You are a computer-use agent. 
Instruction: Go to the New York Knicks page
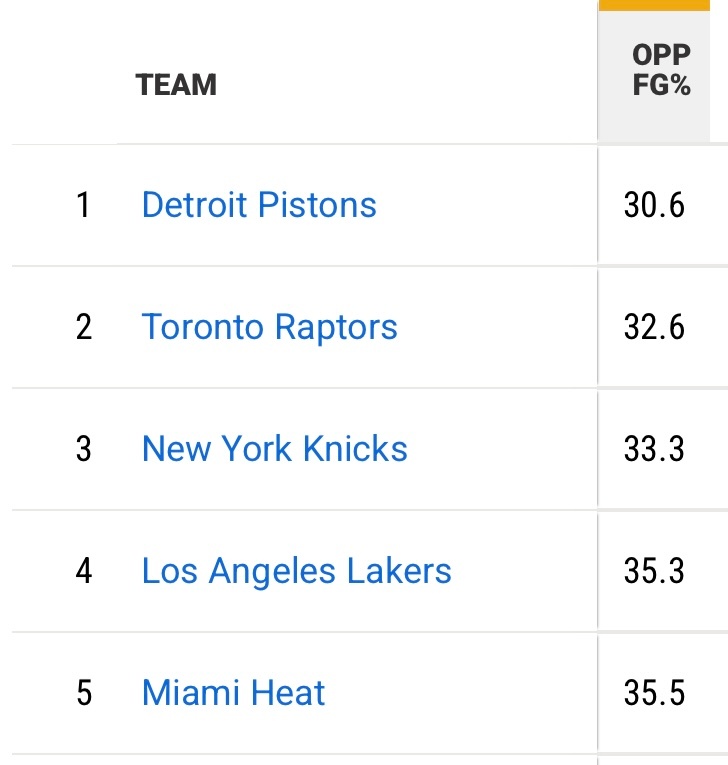click(x=275, y=449)
